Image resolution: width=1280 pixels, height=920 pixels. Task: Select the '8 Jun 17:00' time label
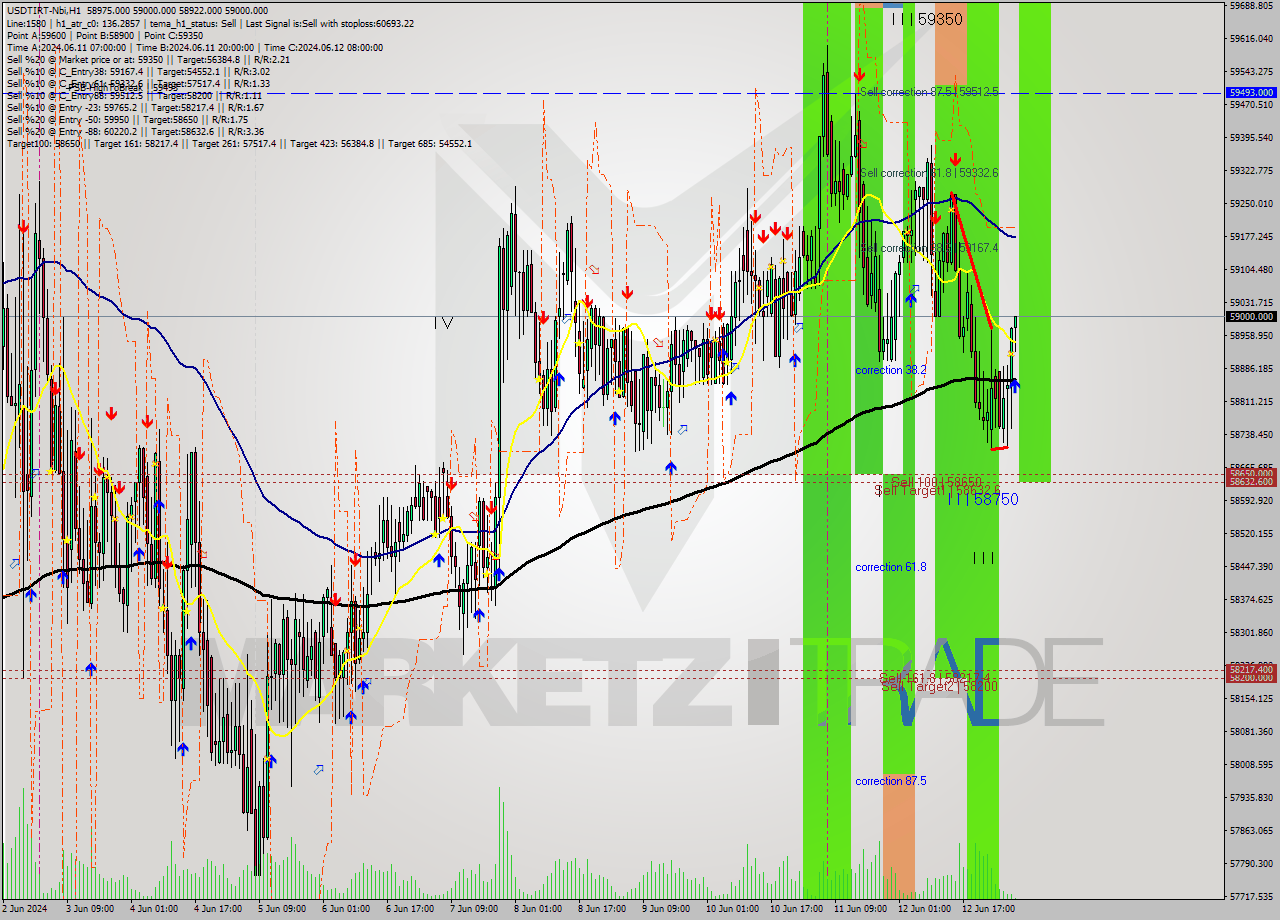(x=601, y=910)
